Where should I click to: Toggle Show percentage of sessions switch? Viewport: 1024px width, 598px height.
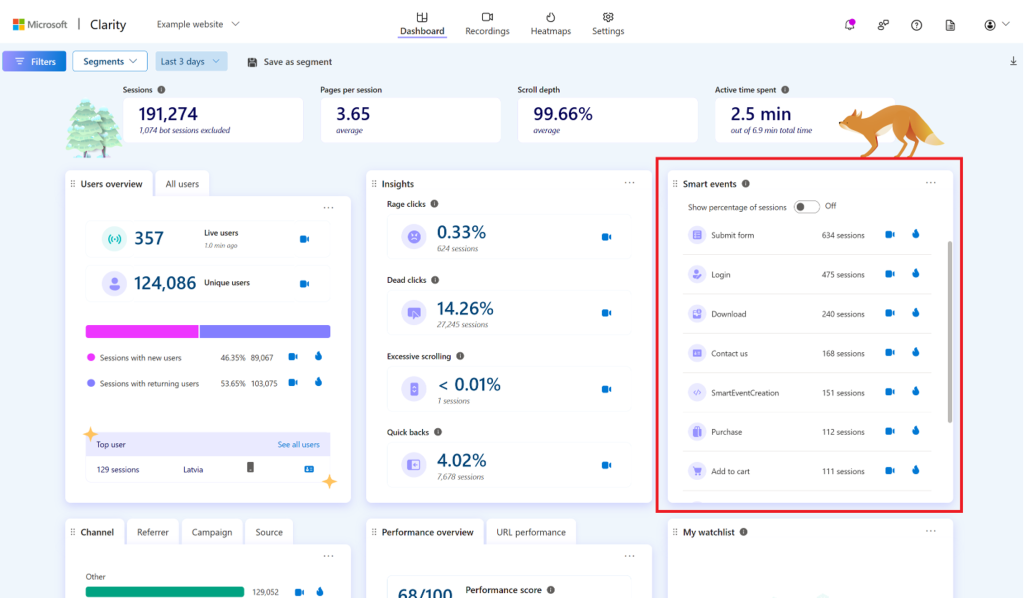coord(806,206)
